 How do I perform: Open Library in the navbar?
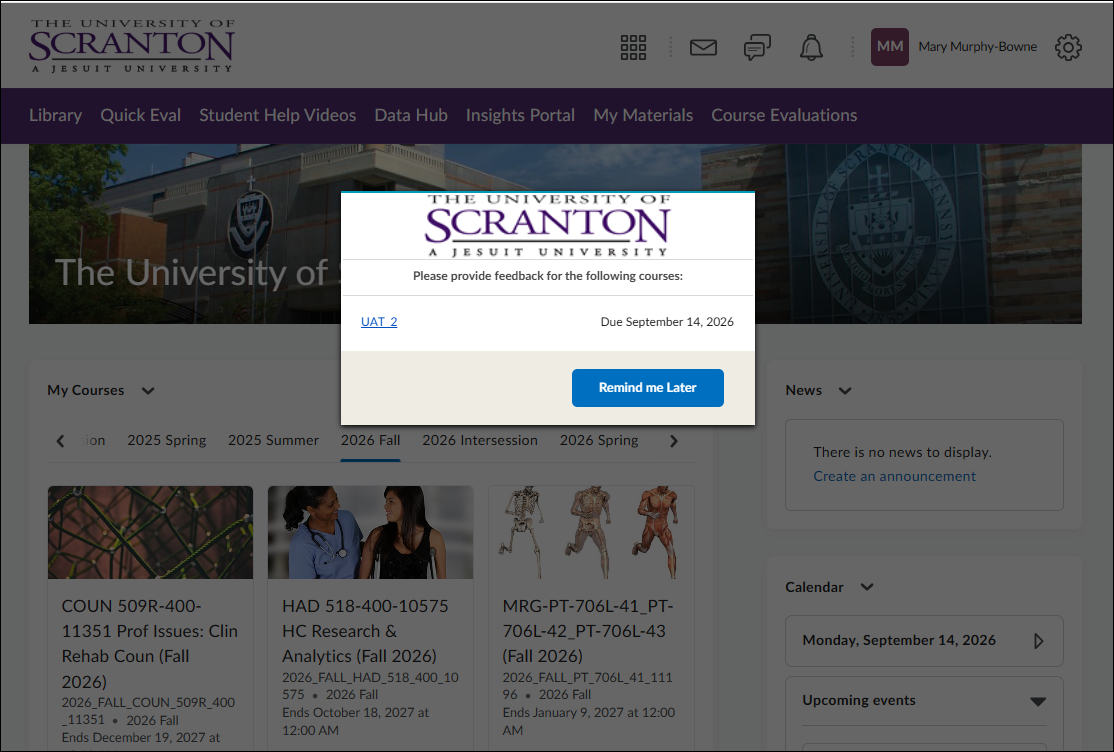tap(55, 115)
